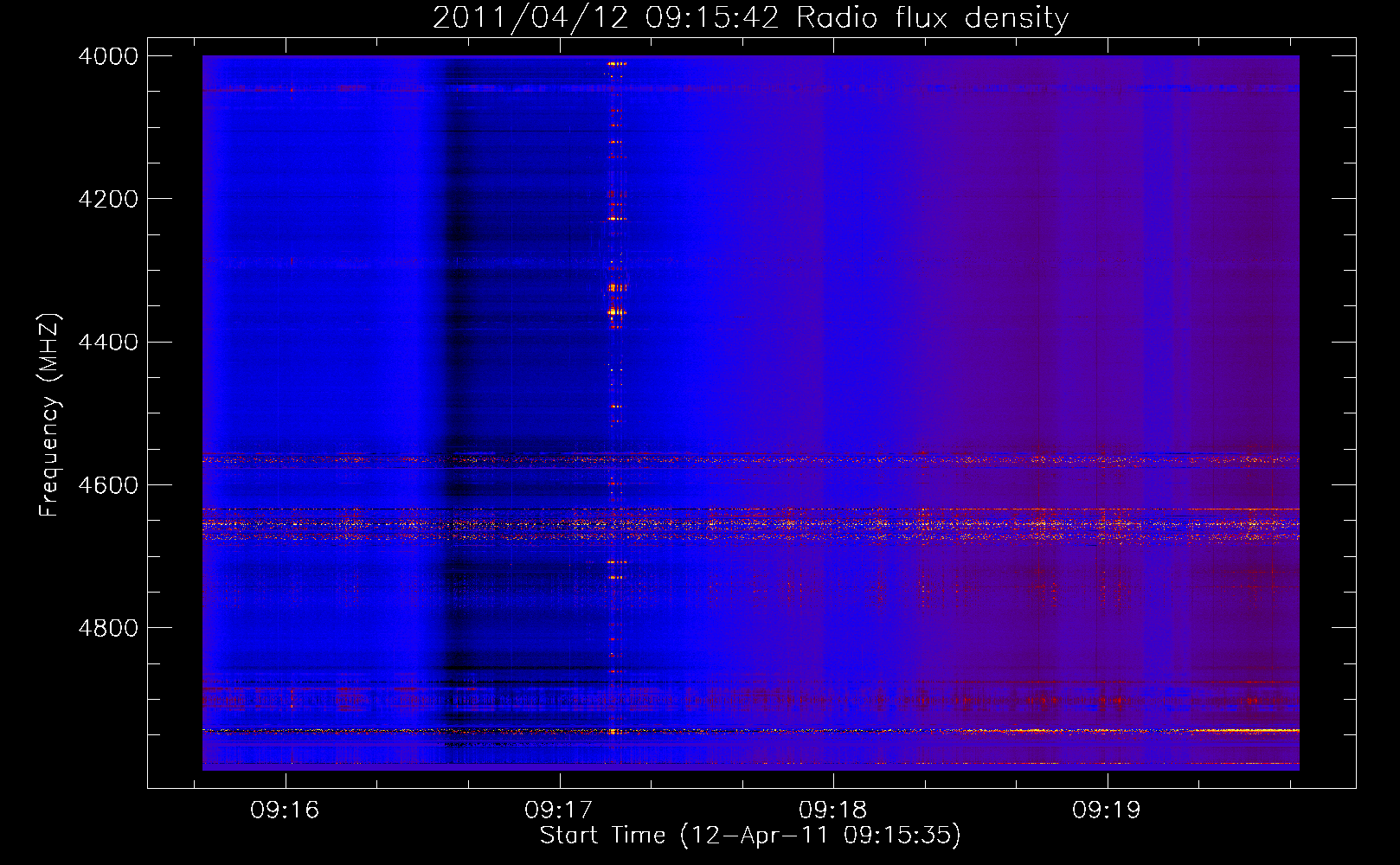Image resolution: width=1400 pixels, height=865 pixels.
Task: Click the 09:19 time tick label
Action: (1107, 810)
